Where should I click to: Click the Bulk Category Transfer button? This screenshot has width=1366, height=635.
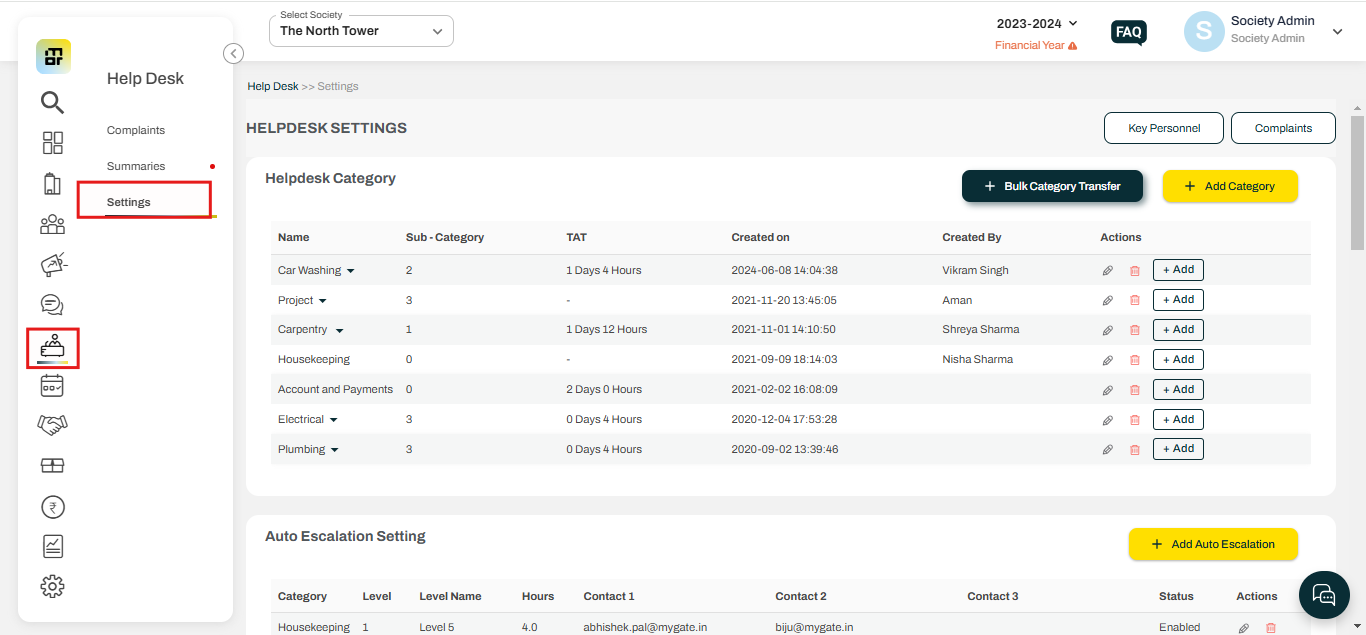(1052, 186)
